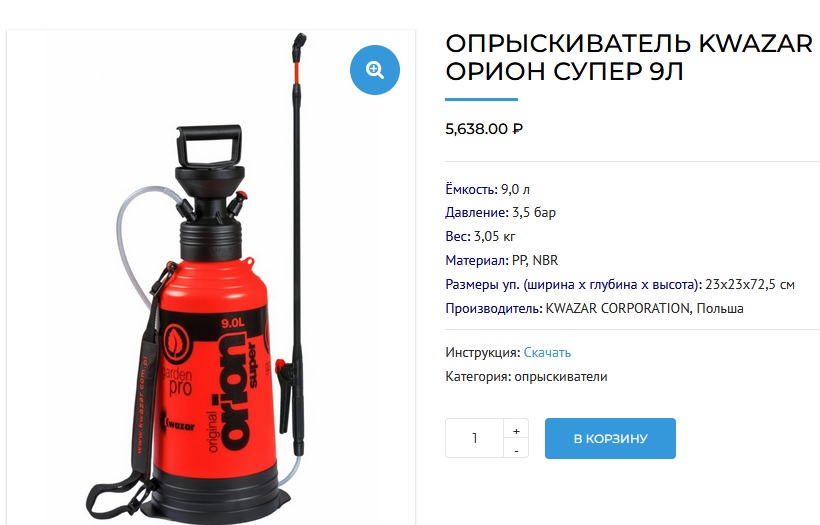Select the product title Опрыскиватель Kwazar
Screen dimensions: 820x525
[629, 58]
